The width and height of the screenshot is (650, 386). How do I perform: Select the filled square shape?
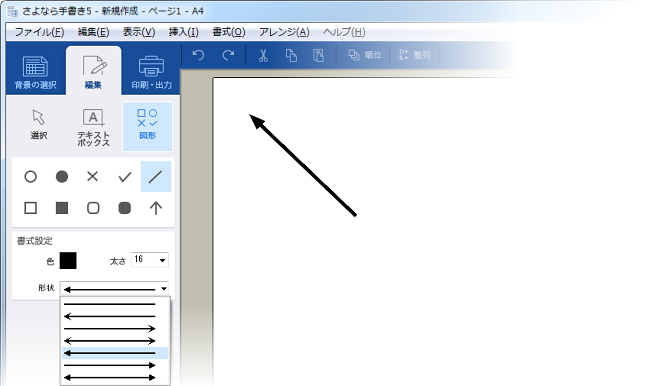[x=62, y=208]
